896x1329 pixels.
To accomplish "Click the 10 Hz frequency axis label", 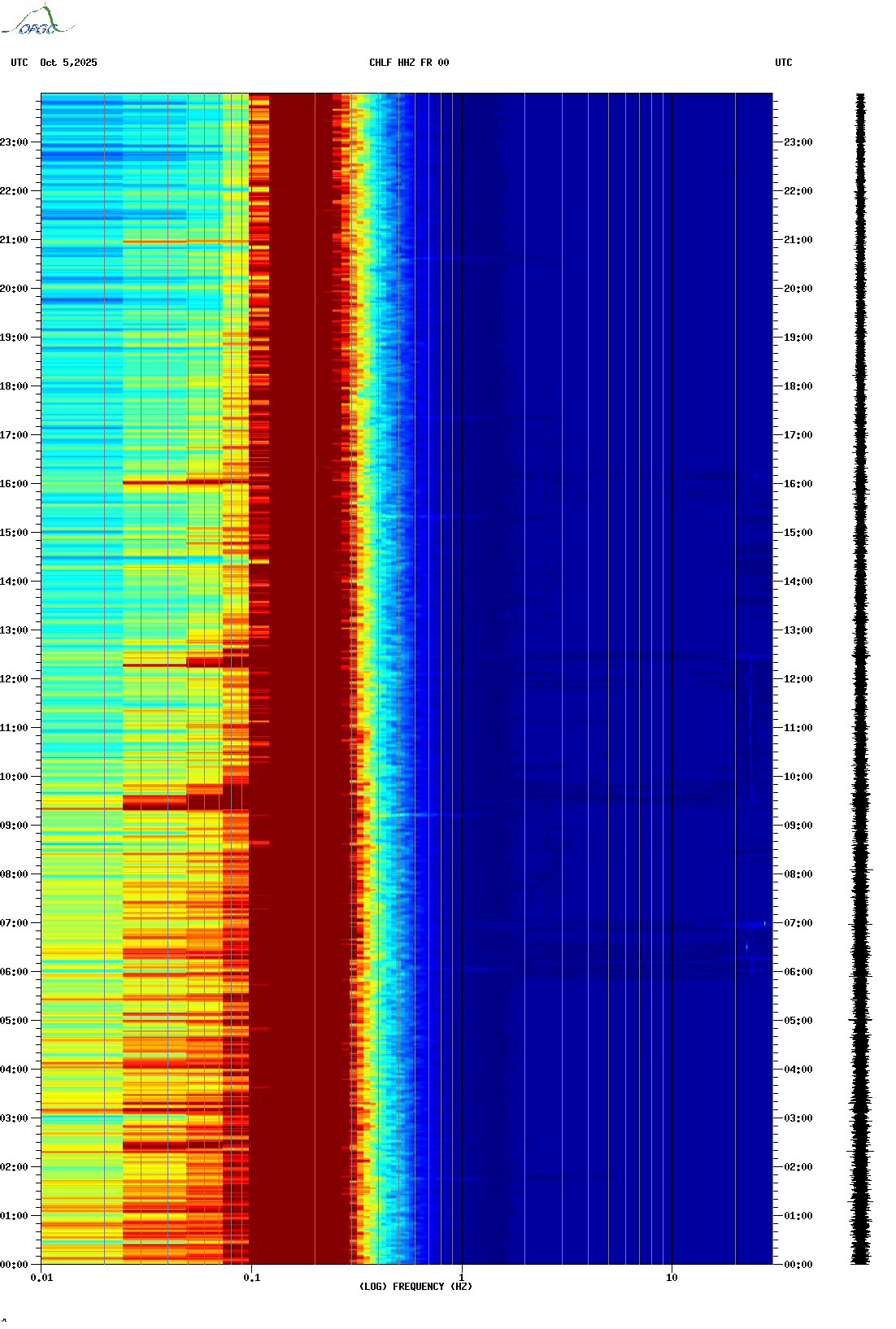I will pyautogui.click(x=672, y=1278).
